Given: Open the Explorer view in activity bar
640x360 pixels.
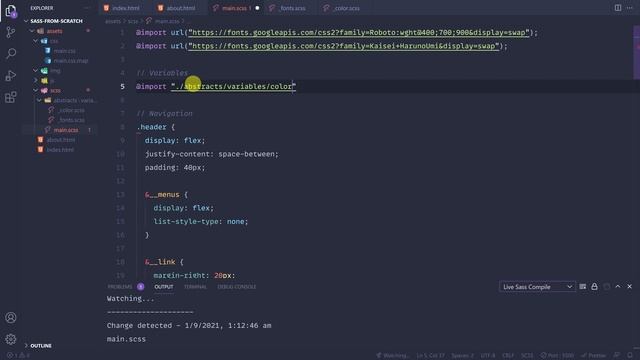Looking at the screenshot, I should (x=11, y=11).
